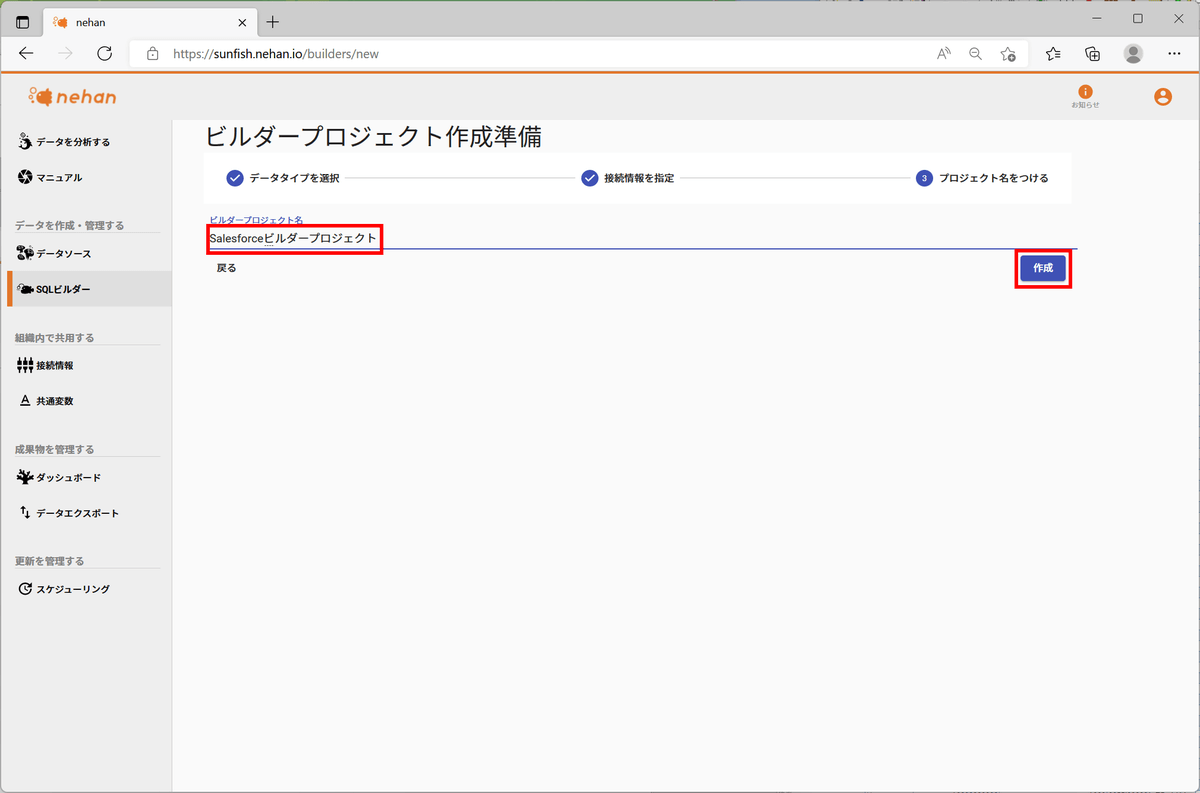This screenshot has width=1200, height=793.
Task: Close the nehan browser tab
Action: pyautogui.click(x=241, y=22)
